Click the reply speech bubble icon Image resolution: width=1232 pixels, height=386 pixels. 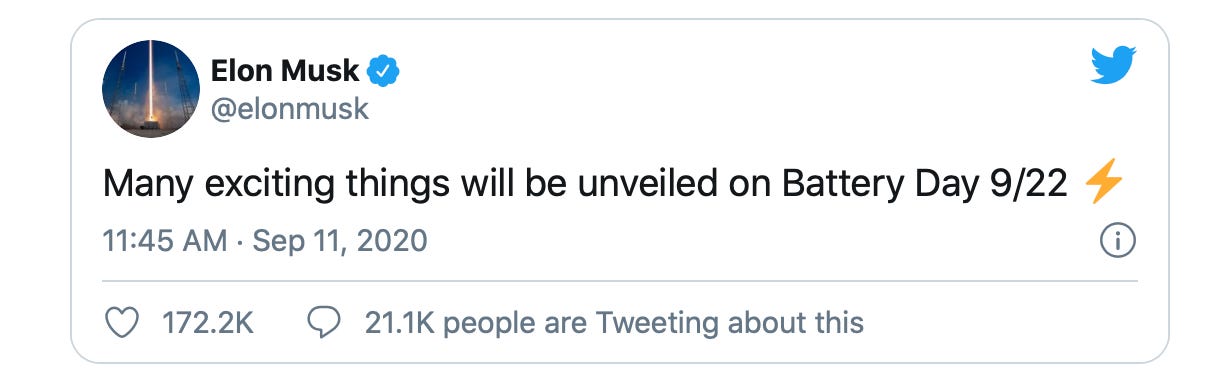click(322, 322)
